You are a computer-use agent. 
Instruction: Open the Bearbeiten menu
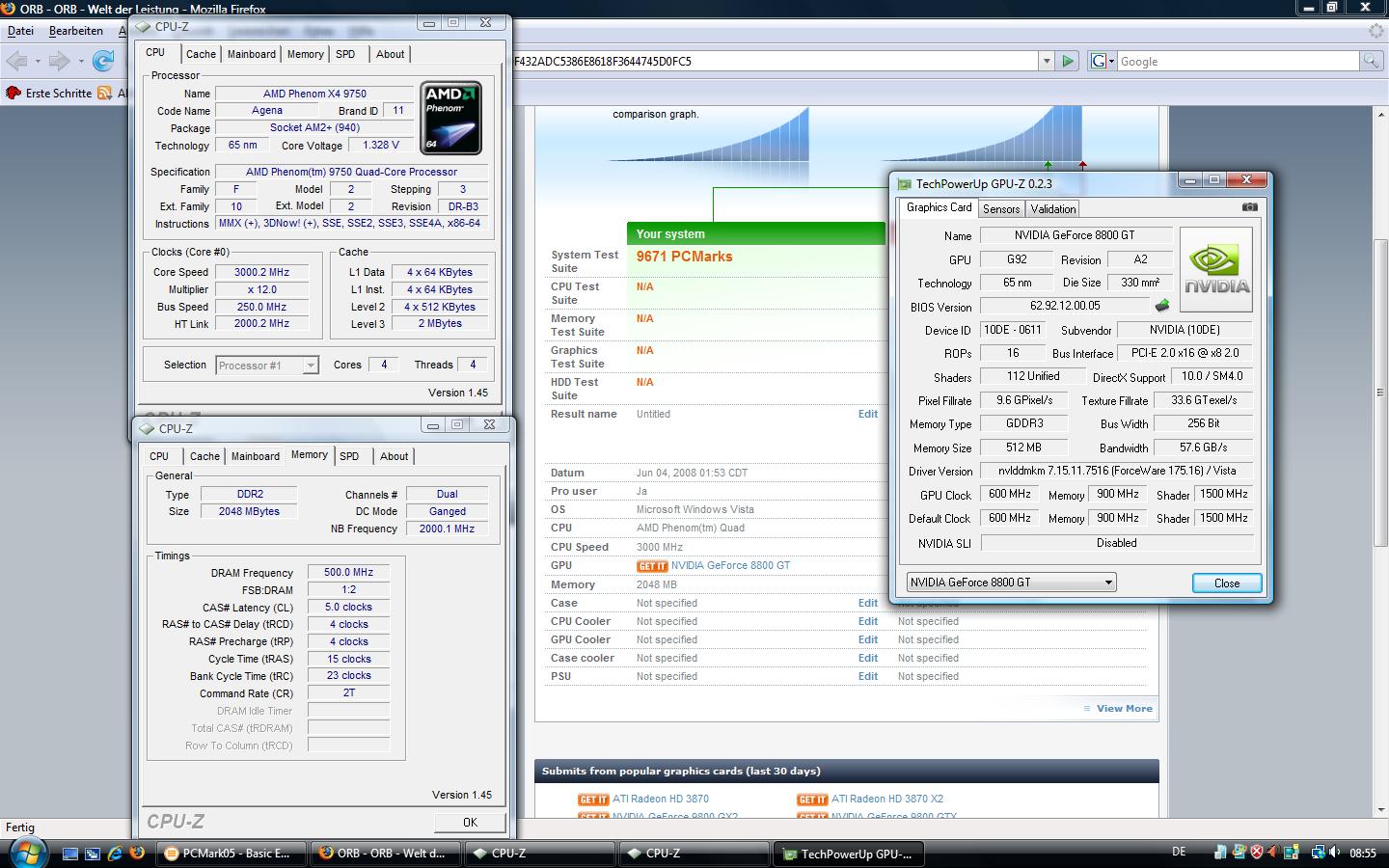[76, 31]
